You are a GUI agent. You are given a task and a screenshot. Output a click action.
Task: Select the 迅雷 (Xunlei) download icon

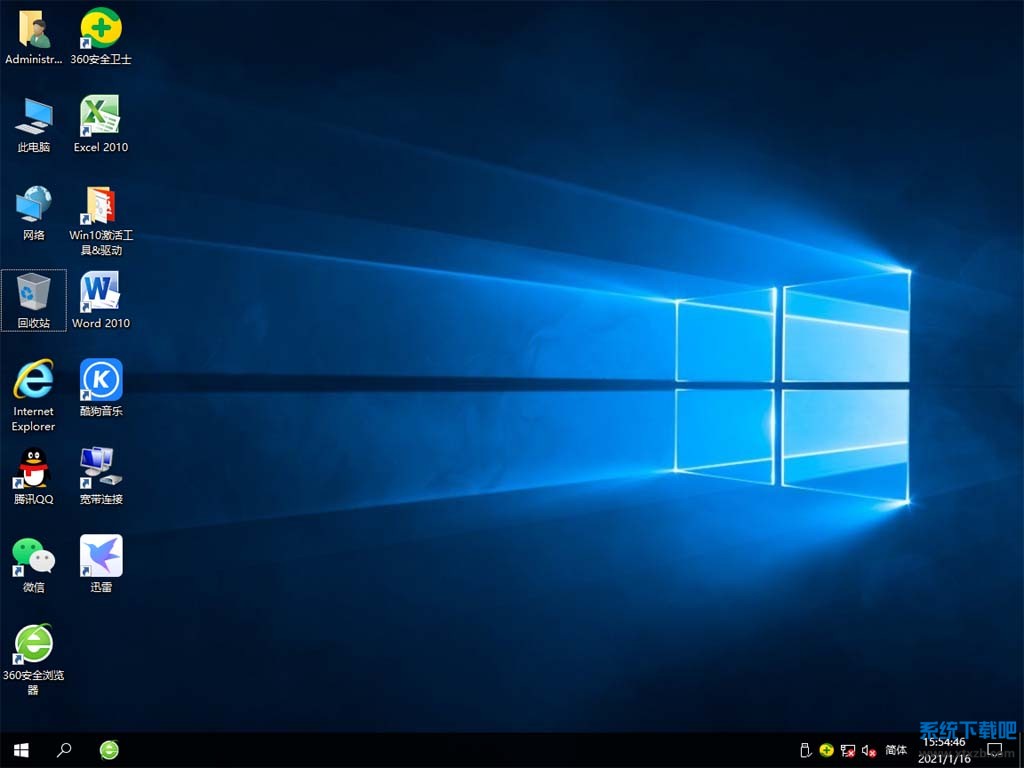coord(101,557)
